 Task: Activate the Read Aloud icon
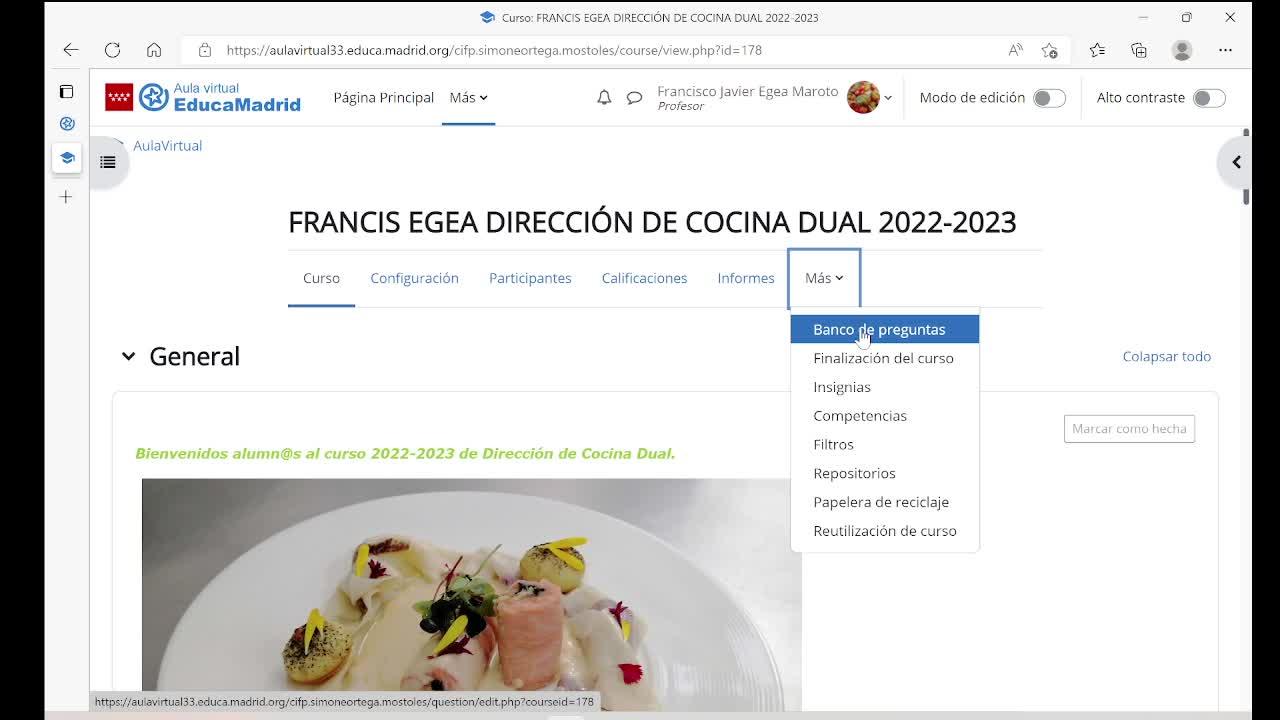coord(1015,50)
